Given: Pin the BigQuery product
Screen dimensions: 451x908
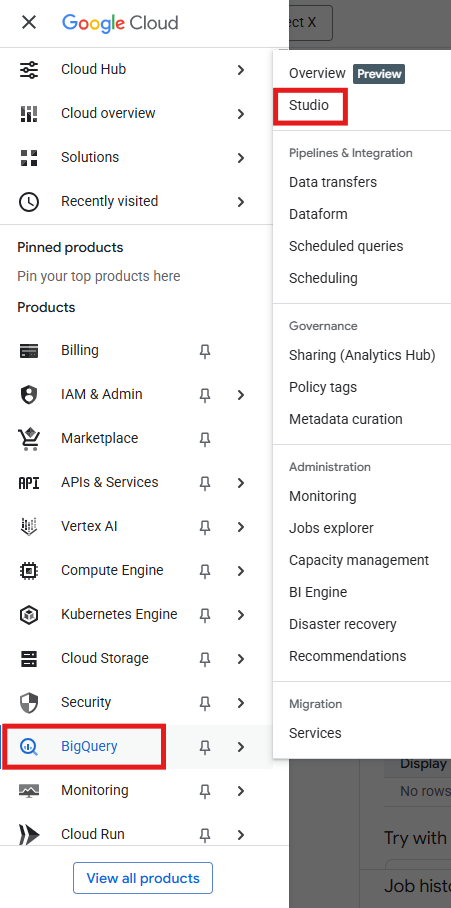Looking at the screenshot, I should [204, 747].
